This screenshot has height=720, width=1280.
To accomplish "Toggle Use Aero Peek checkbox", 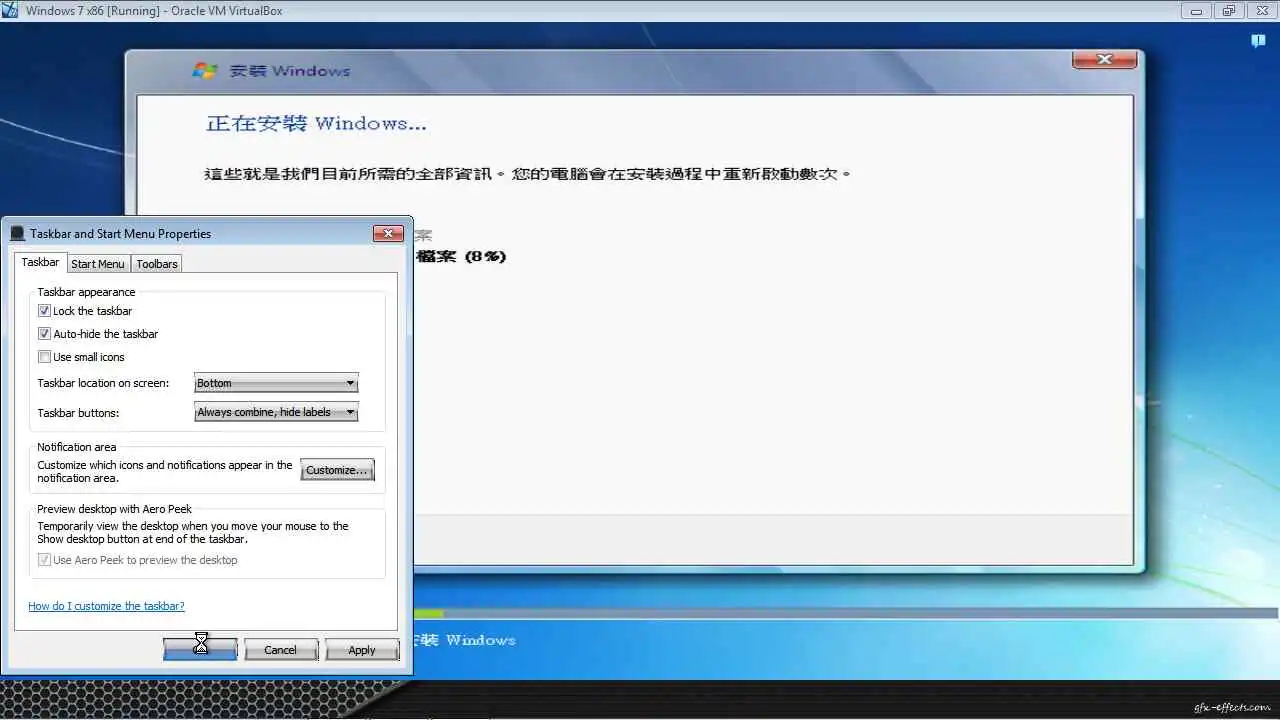I will [x=44, y=560].
